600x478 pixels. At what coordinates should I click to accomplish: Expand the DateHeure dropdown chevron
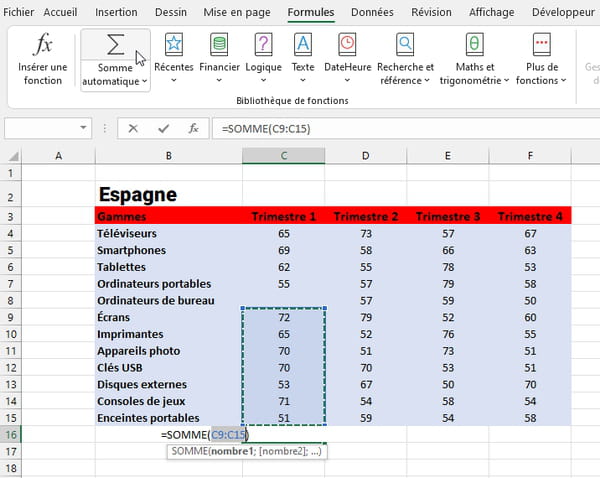click(347, 80)
